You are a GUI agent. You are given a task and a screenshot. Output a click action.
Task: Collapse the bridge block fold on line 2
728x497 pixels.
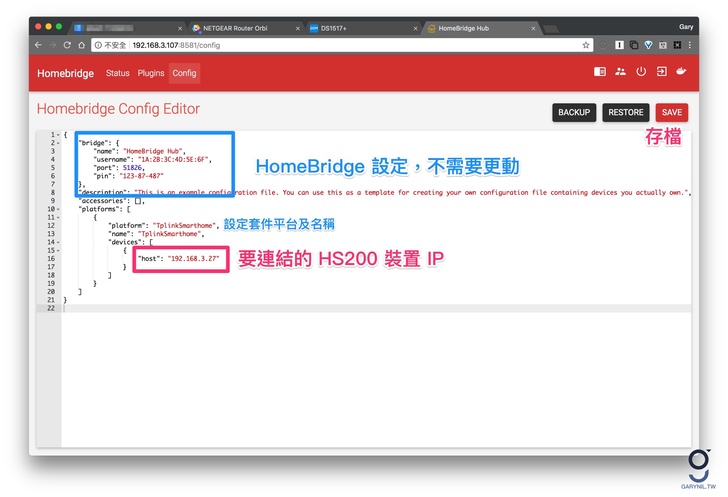58,143
